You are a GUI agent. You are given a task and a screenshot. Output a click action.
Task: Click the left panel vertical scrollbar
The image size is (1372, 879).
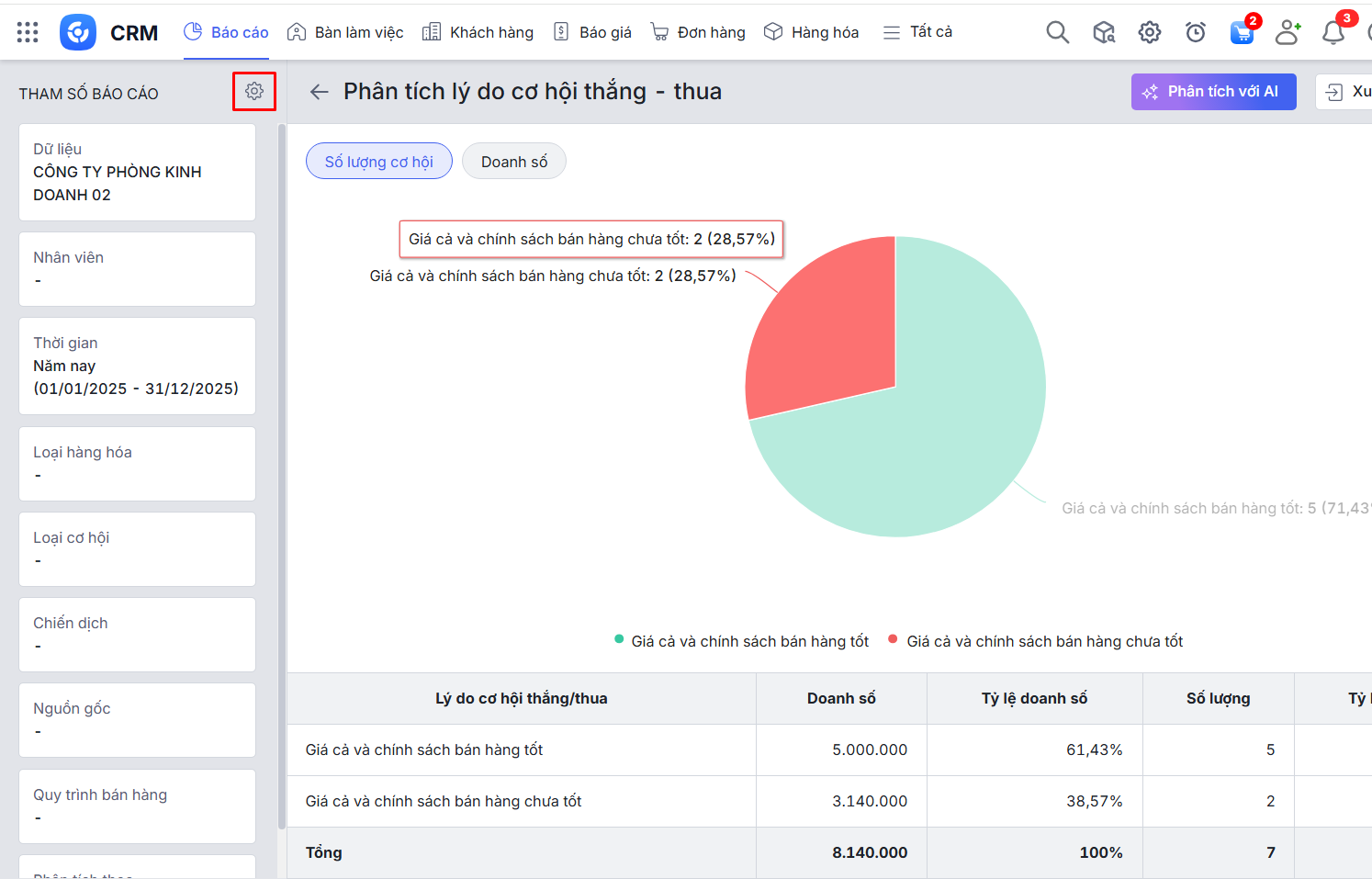[x=281, y=459]
